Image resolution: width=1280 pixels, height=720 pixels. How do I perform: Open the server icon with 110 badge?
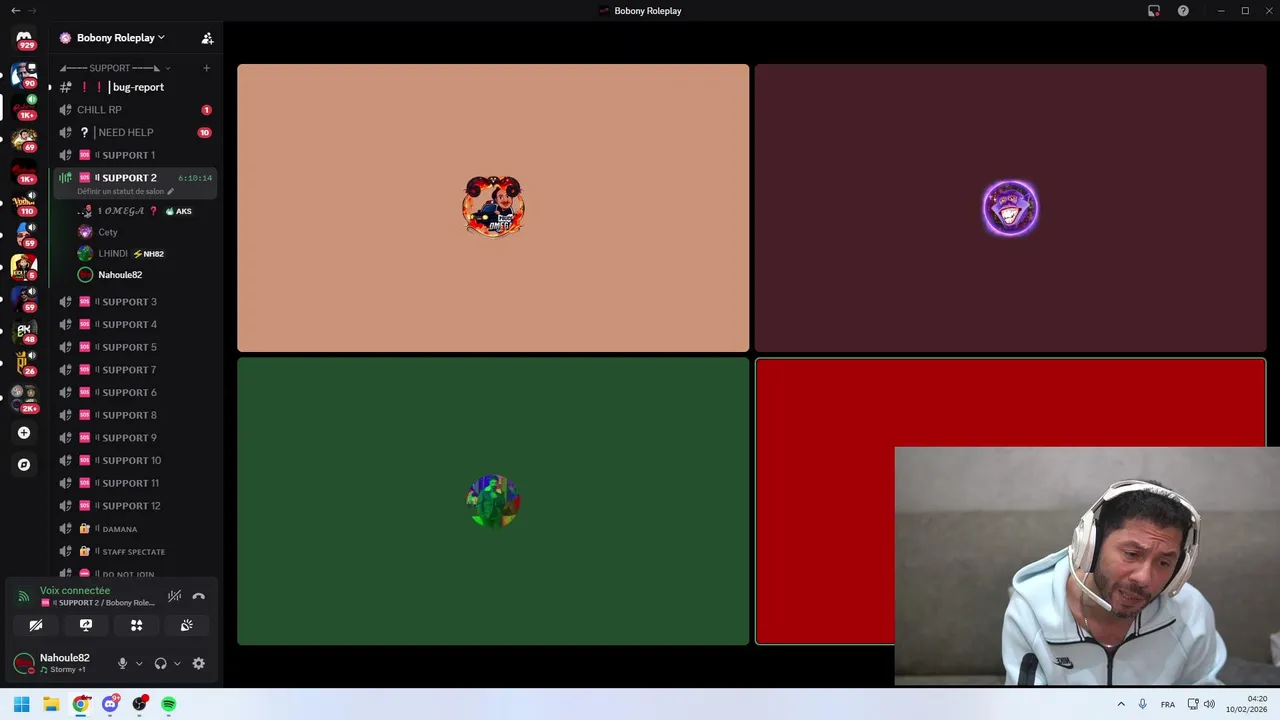pyautogui.click(x=24, y=203)
